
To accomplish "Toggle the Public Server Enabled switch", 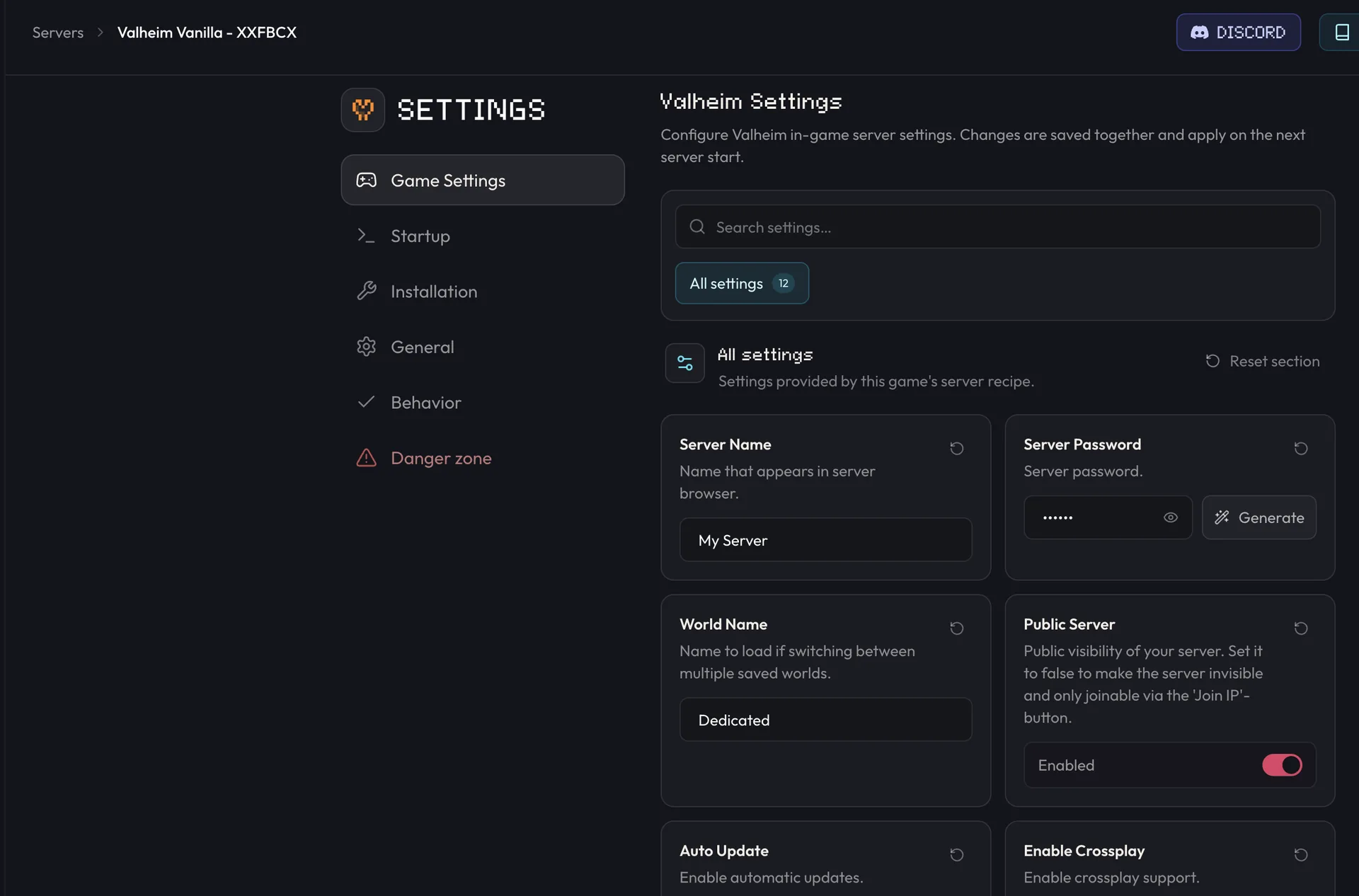I will coord(1281,765).
